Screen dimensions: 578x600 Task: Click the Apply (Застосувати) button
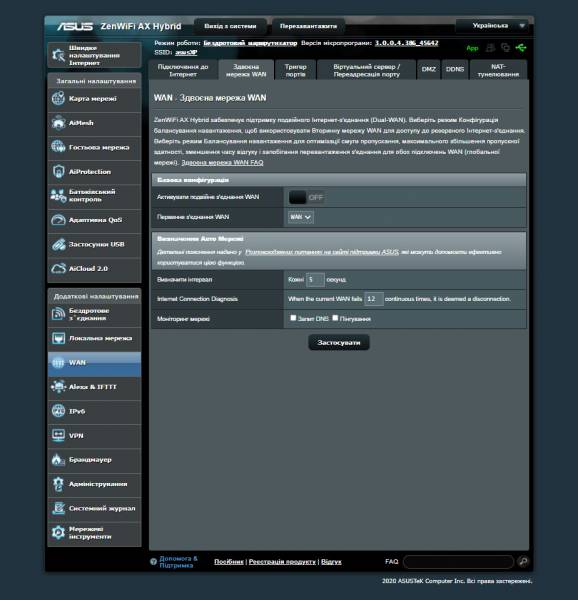point(339,342)
